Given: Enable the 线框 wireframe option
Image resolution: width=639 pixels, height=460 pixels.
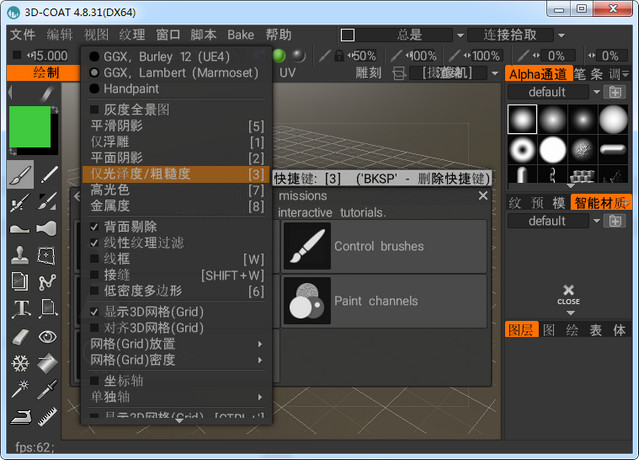Looking at the screenshot, I should tap(95, 259).
